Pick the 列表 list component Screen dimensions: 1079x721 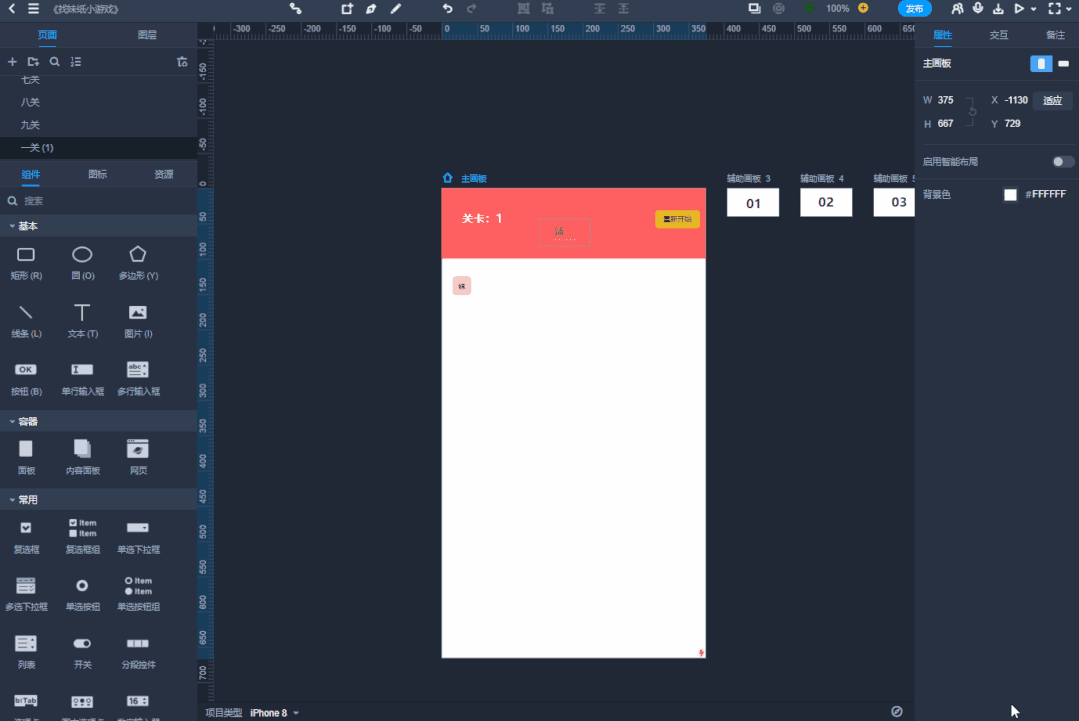(x=26, y=652)
